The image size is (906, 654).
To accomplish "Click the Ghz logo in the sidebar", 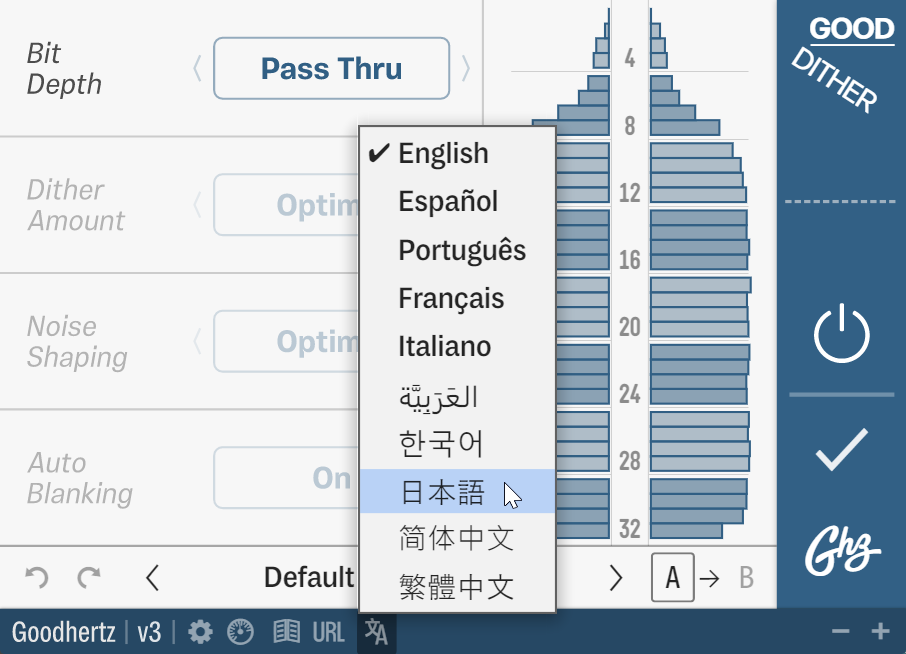I will [x=842, y=550].
